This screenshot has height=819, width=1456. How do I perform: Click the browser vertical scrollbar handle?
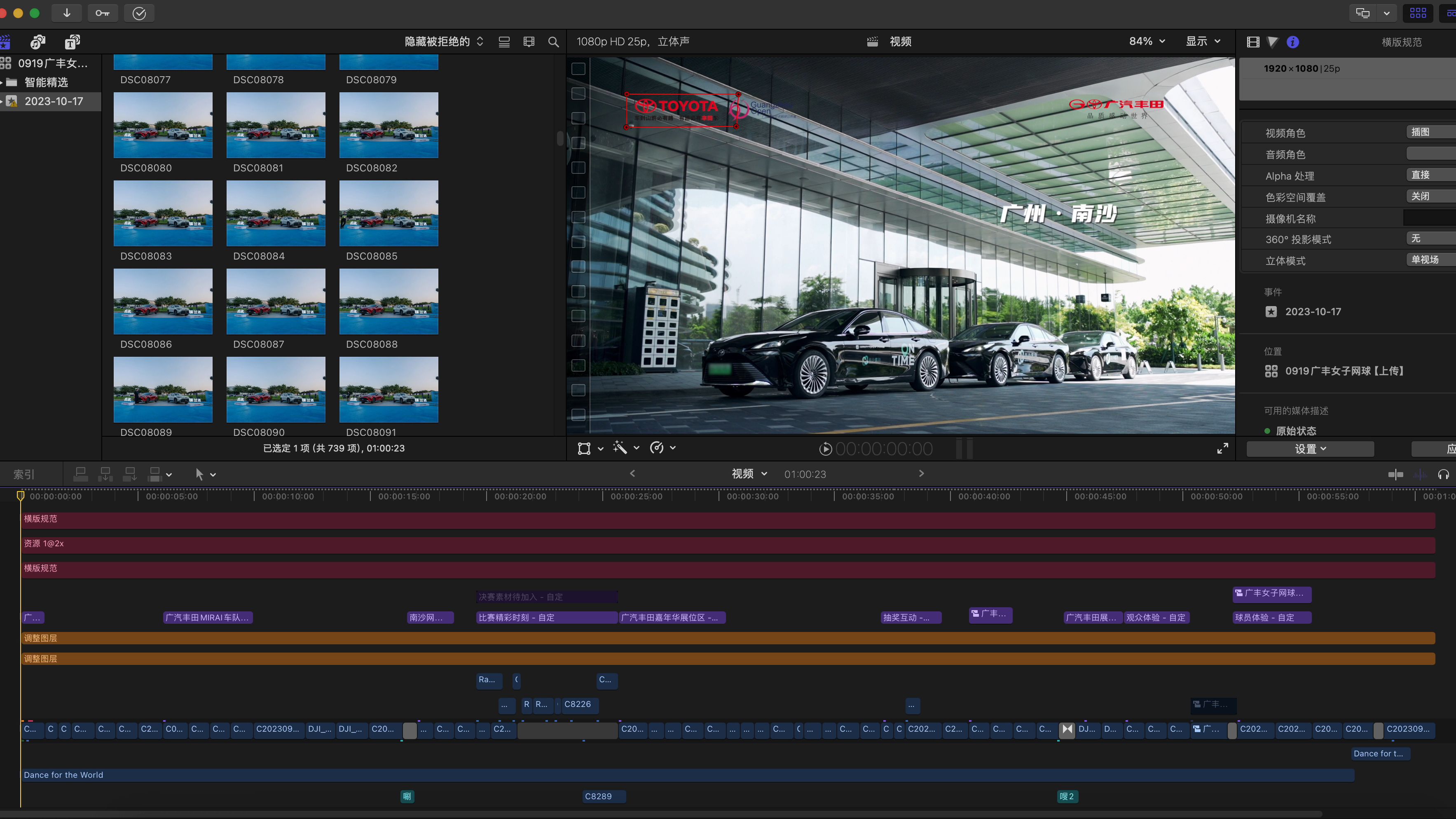point(559,138)
